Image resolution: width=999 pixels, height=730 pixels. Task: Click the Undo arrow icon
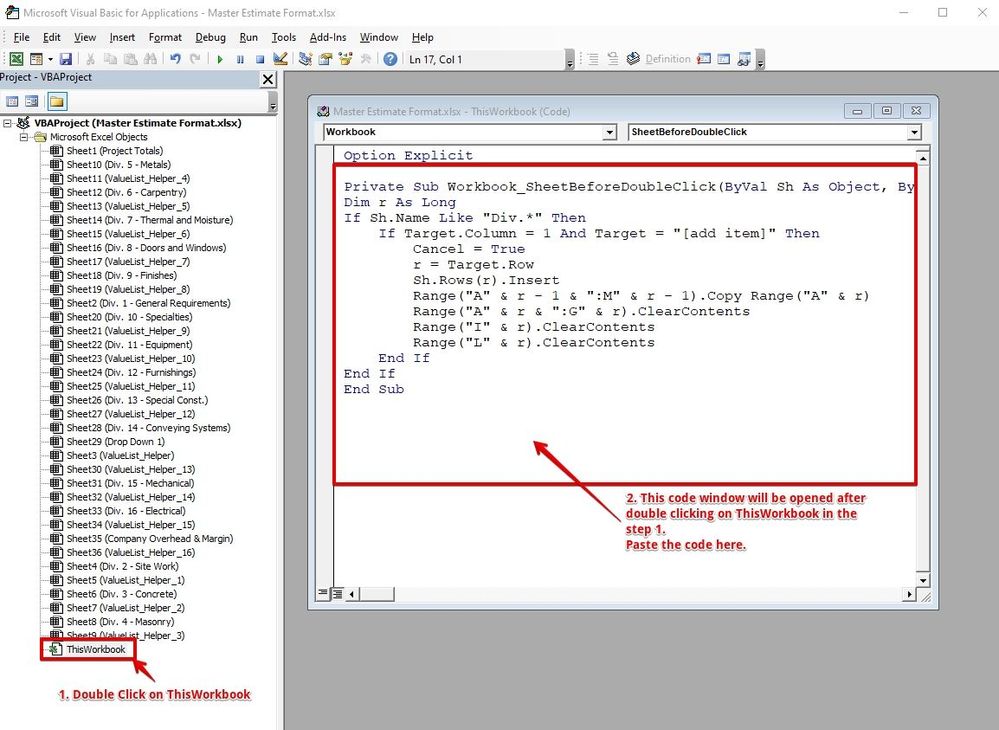[175, 59]
